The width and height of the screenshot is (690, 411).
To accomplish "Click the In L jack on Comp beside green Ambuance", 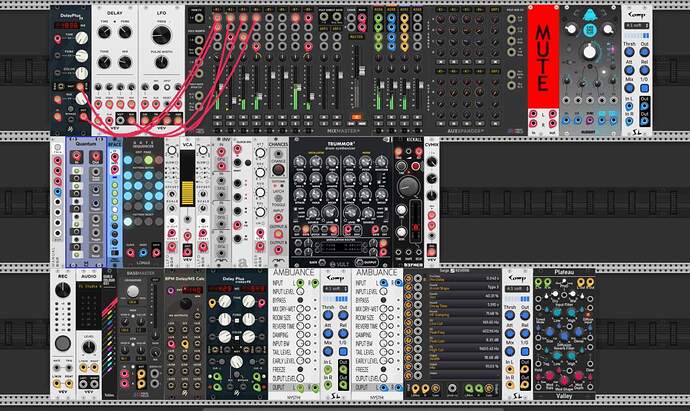I will coord(328,370).
